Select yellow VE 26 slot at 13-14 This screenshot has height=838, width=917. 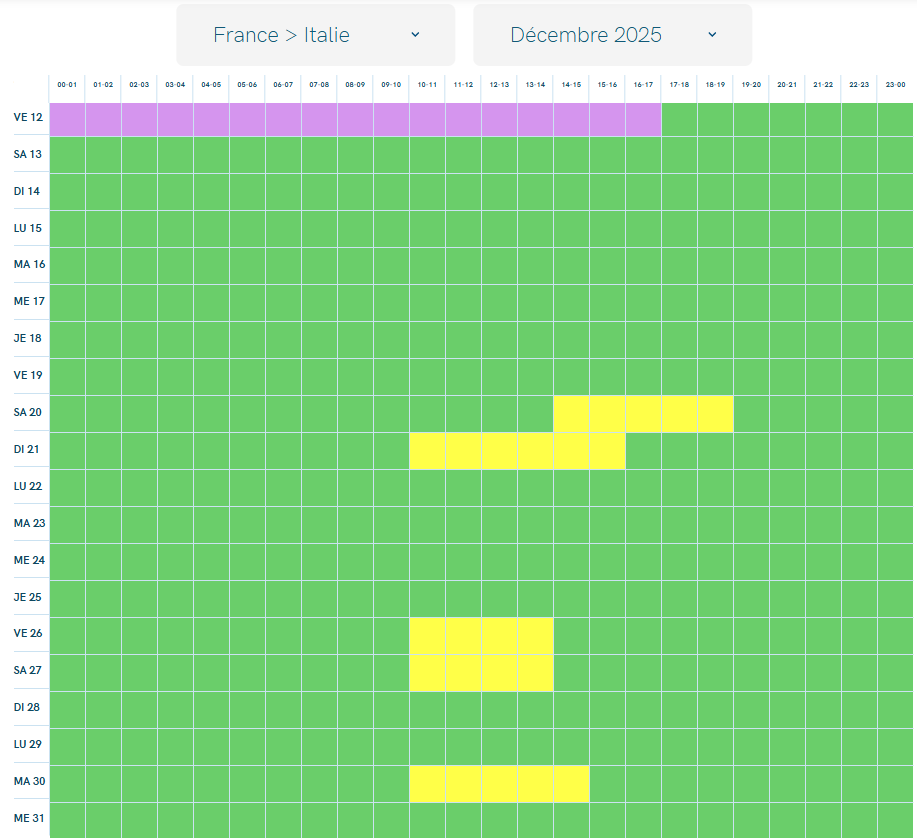pos(535,635)
